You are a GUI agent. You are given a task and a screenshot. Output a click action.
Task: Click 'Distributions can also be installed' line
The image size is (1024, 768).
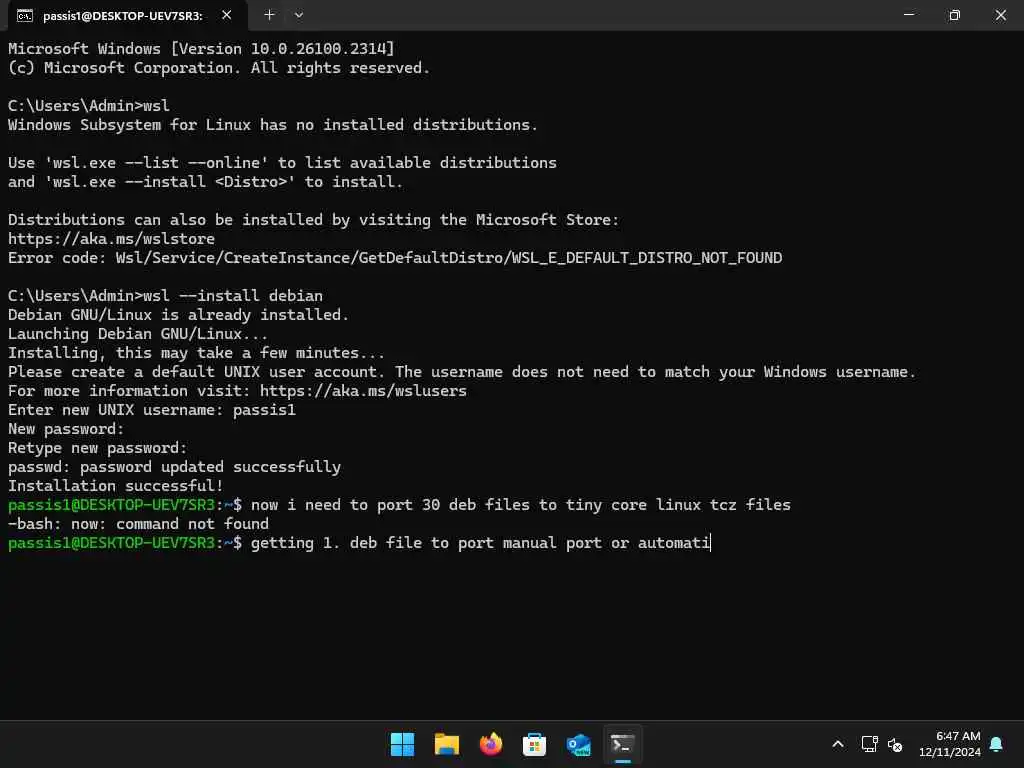(x=313, y=220)
